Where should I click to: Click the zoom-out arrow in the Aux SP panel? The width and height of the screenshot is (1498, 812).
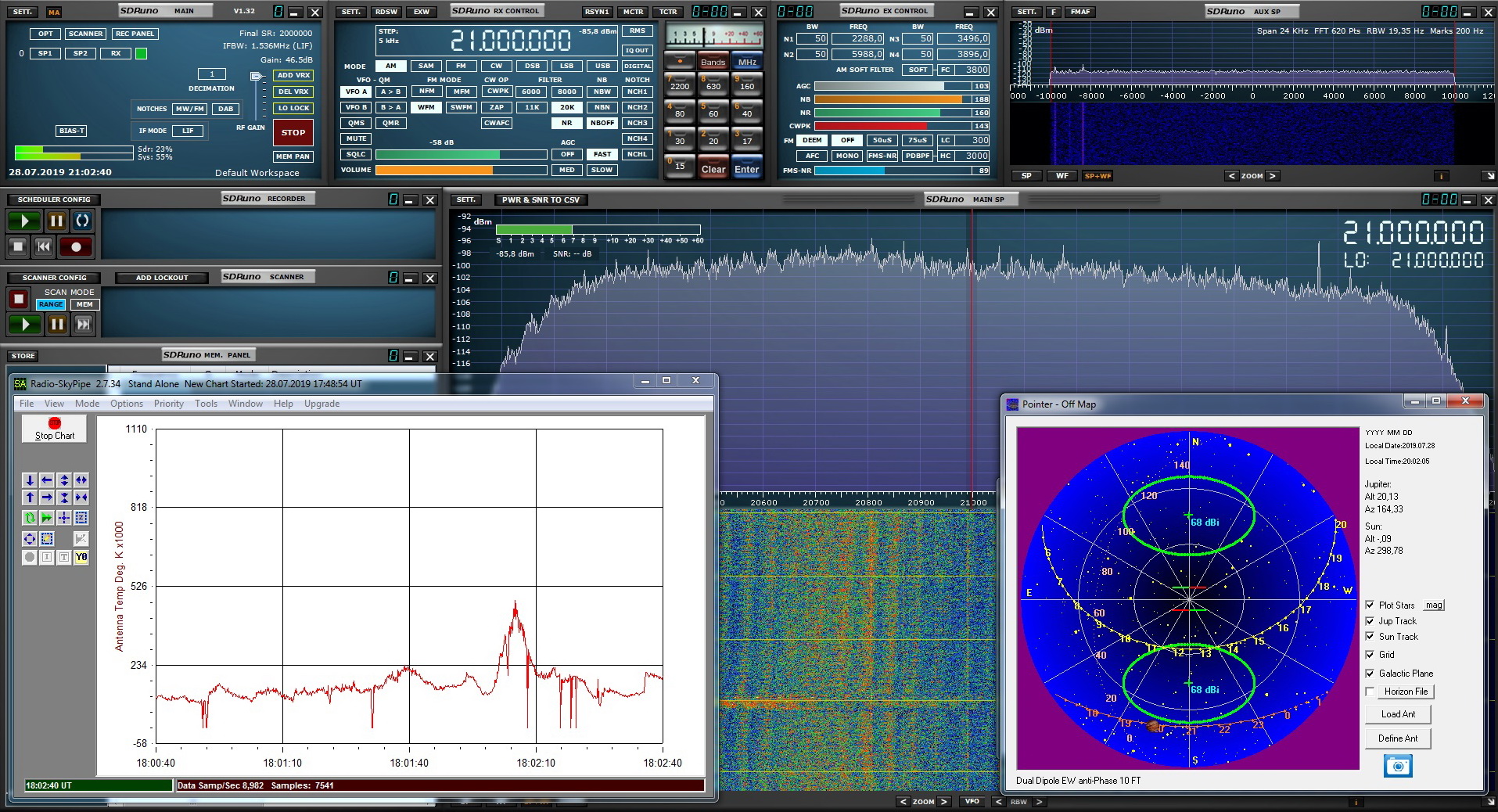click(x=1231, y=176)
